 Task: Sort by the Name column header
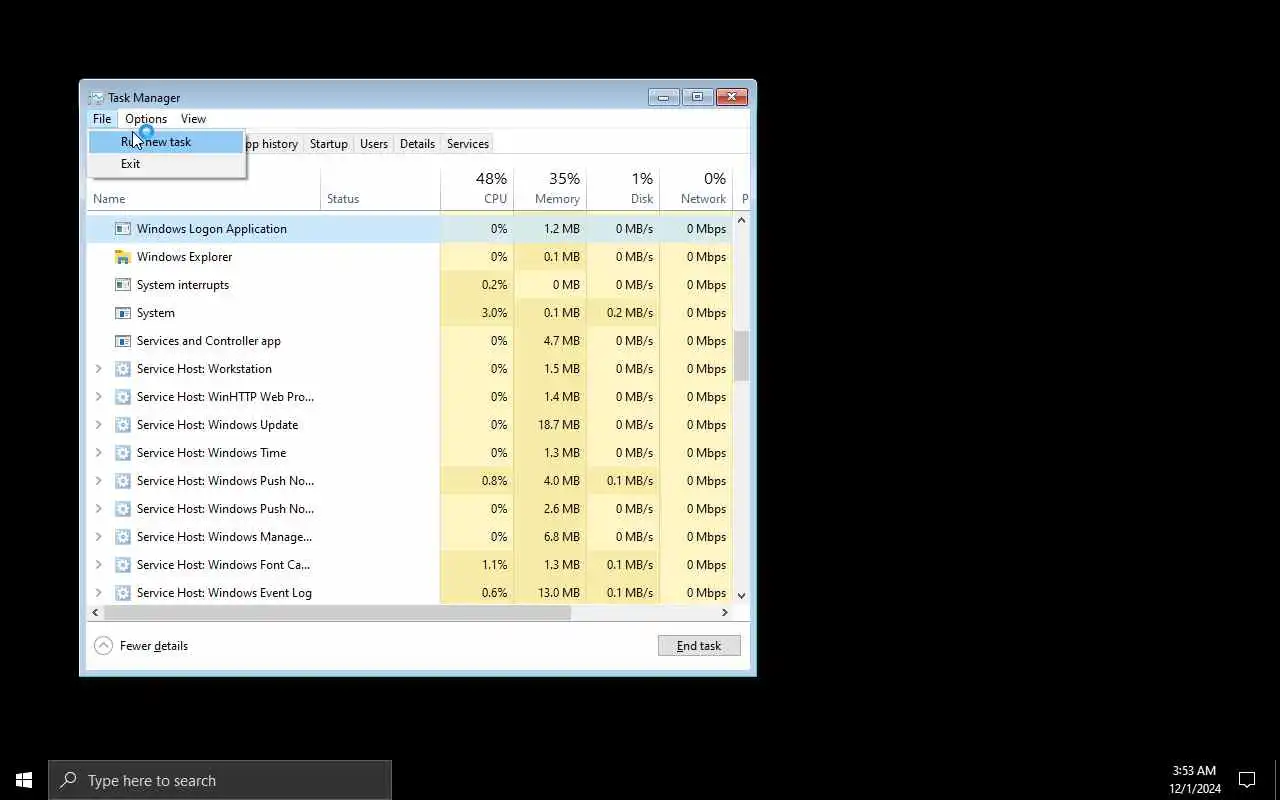(x=204, y=190)
